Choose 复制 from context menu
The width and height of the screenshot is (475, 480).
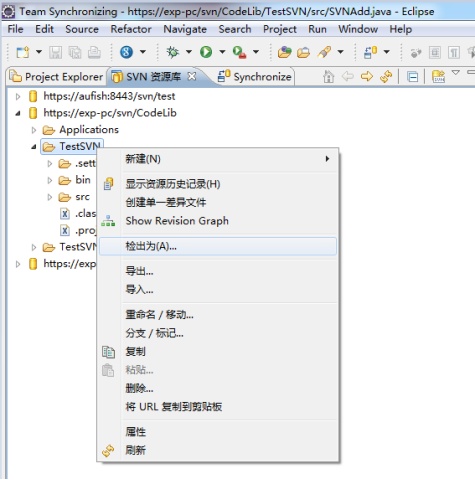[218, 352]
